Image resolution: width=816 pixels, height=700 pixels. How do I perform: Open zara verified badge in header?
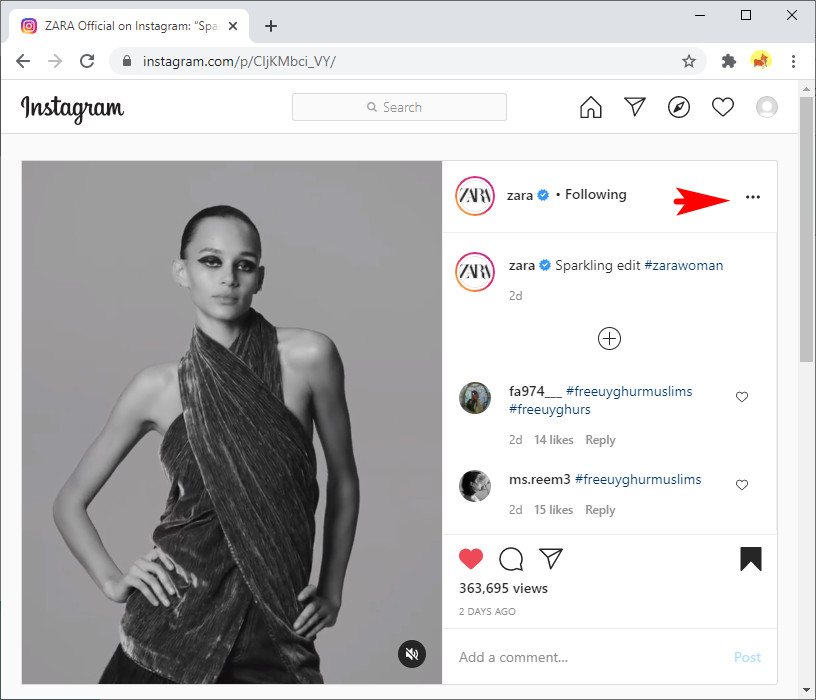pos(543,195)
